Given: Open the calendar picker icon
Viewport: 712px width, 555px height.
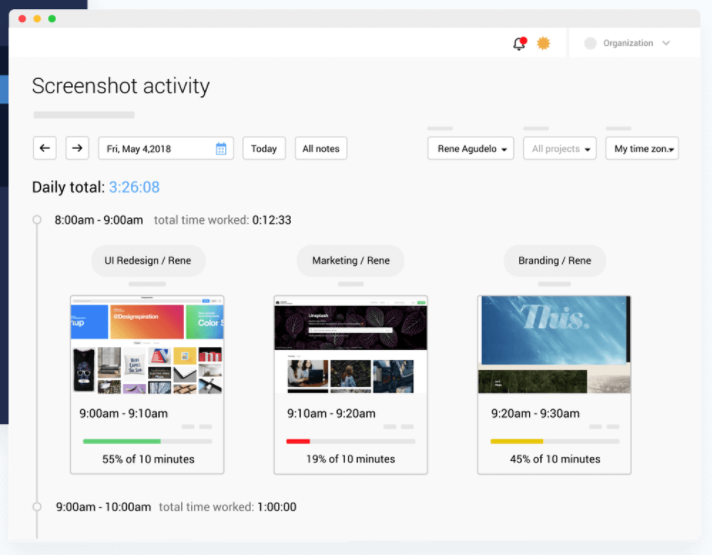Looking at the screenshot, I should (x=221, y=149).
